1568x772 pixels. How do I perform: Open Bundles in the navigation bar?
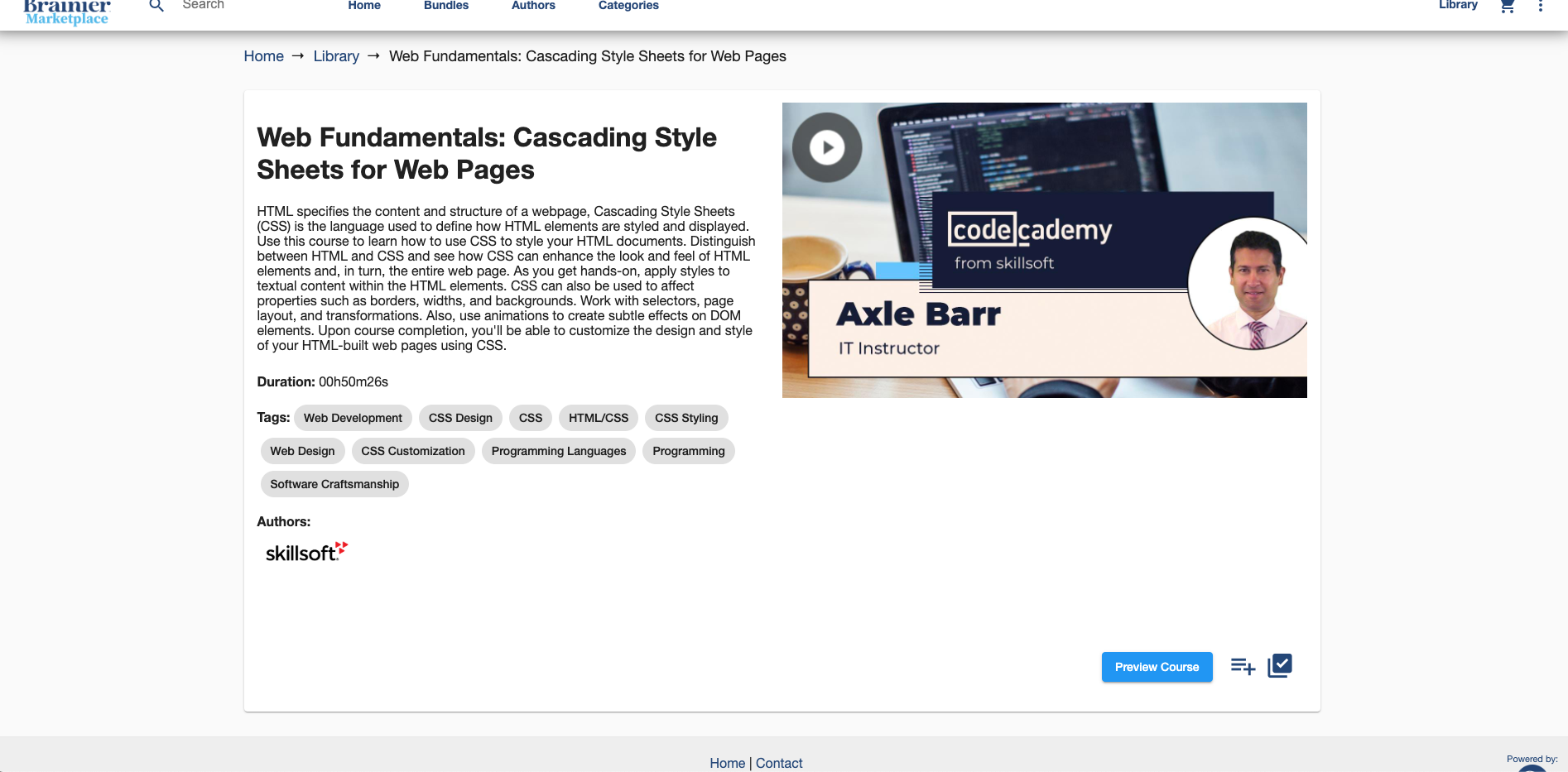446,6
